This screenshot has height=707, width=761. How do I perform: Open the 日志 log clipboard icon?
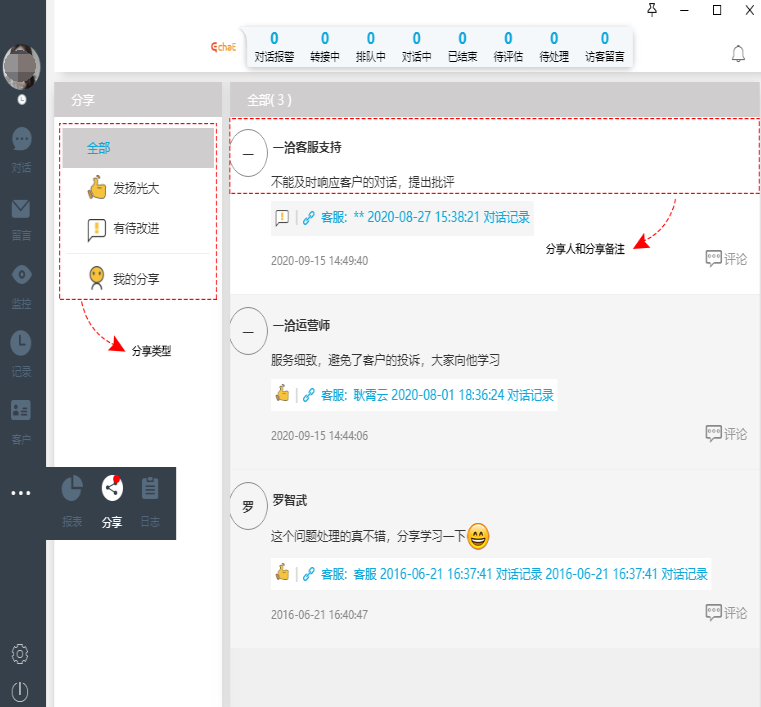150,489
